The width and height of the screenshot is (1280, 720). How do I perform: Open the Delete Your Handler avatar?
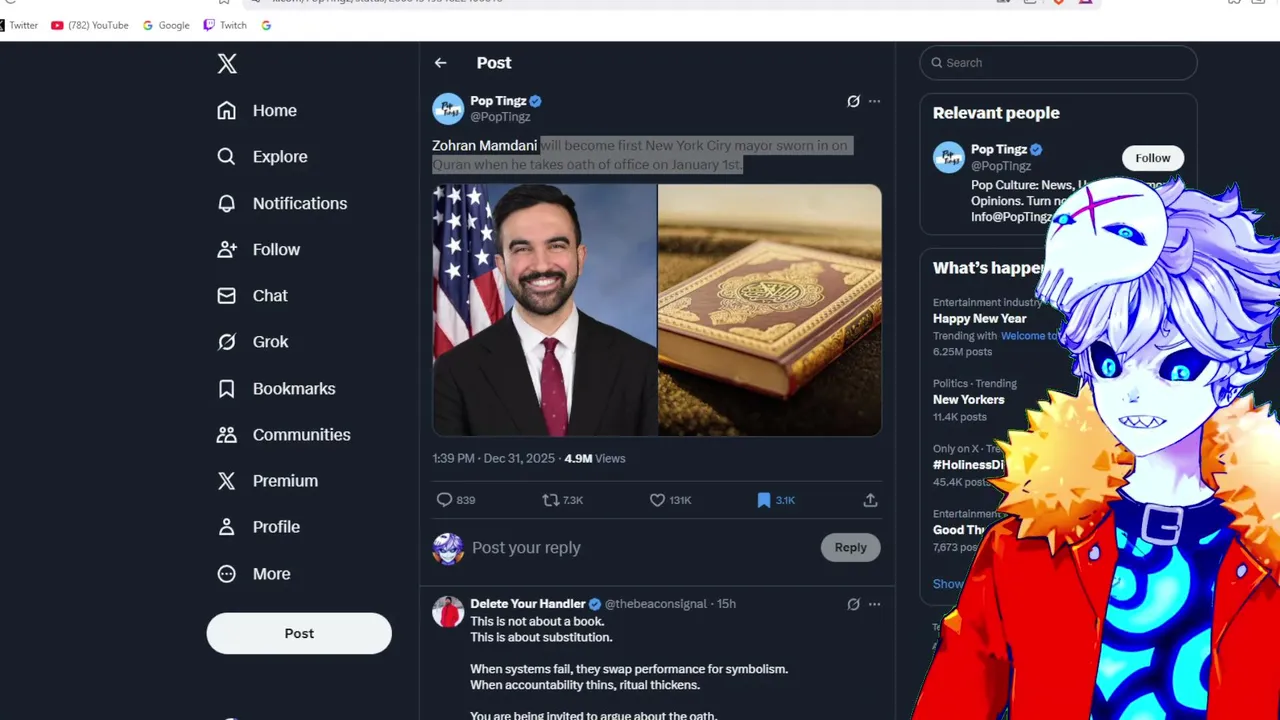[x=448, y=611]
